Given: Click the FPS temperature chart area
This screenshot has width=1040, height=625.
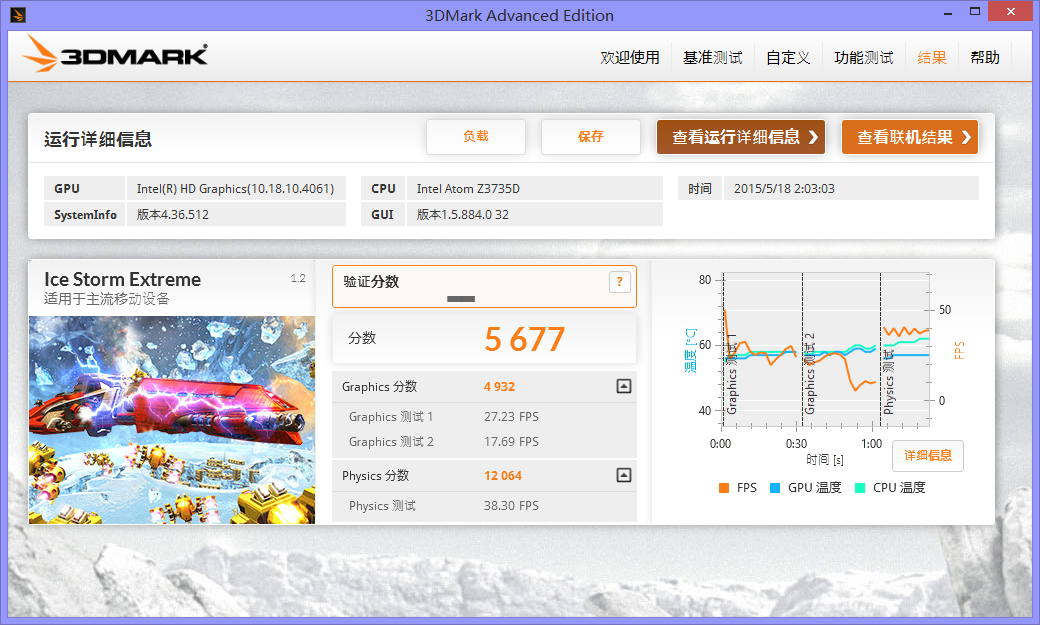Looking at the screenshot, I should tap(826, 348).
